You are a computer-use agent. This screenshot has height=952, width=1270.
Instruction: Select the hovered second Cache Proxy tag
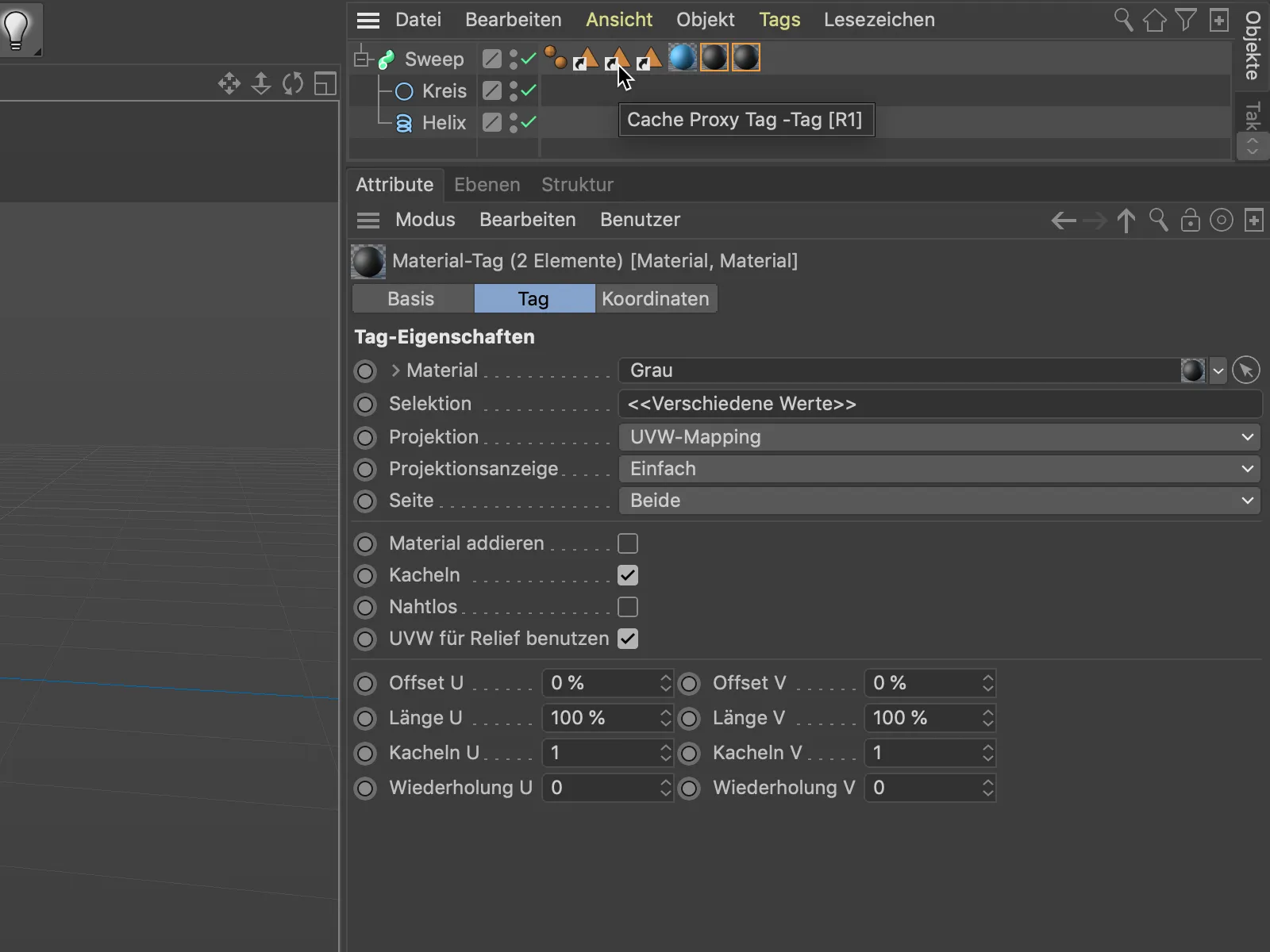point(618,58)
